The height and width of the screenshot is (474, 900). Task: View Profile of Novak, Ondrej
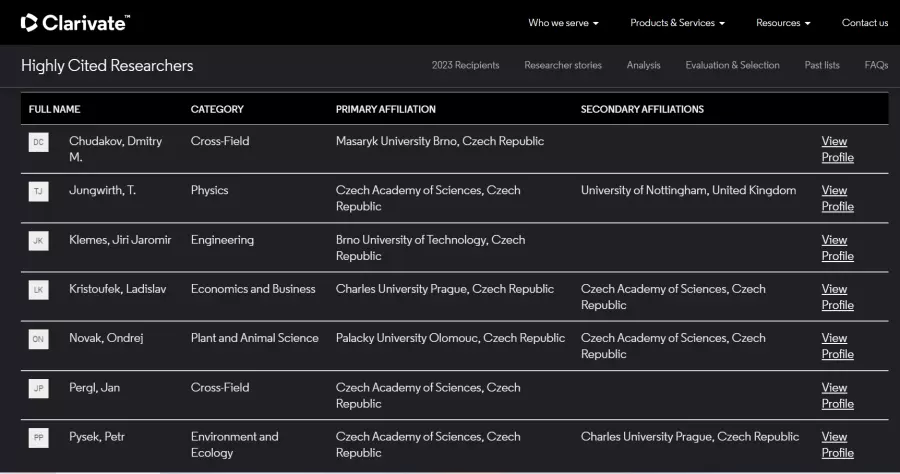(837, 346)
